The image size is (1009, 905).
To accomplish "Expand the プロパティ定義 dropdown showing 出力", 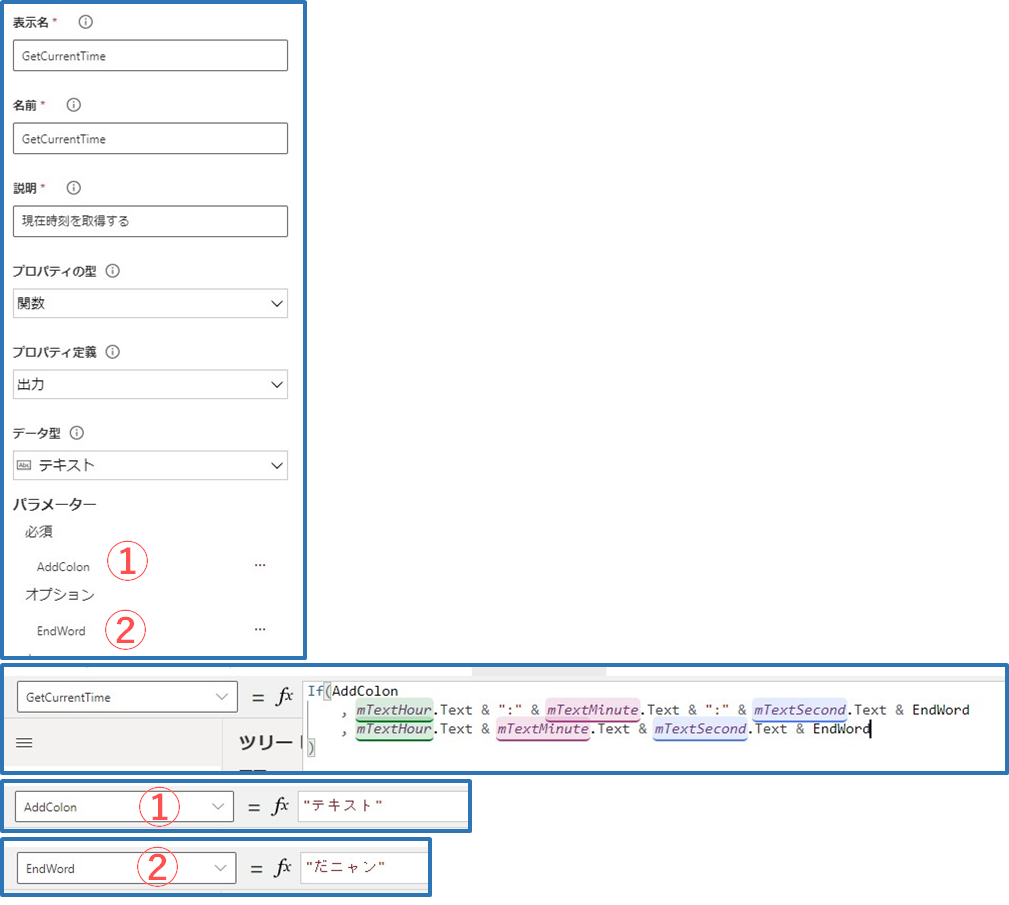I will 150,385.
